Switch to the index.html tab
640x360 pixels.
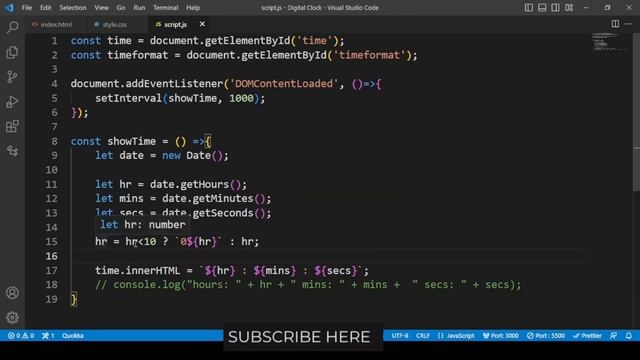52,24
